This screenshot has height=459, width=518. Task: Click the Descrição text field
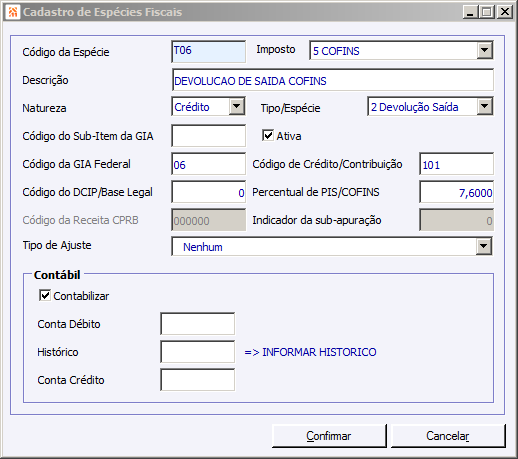point(333,80)
